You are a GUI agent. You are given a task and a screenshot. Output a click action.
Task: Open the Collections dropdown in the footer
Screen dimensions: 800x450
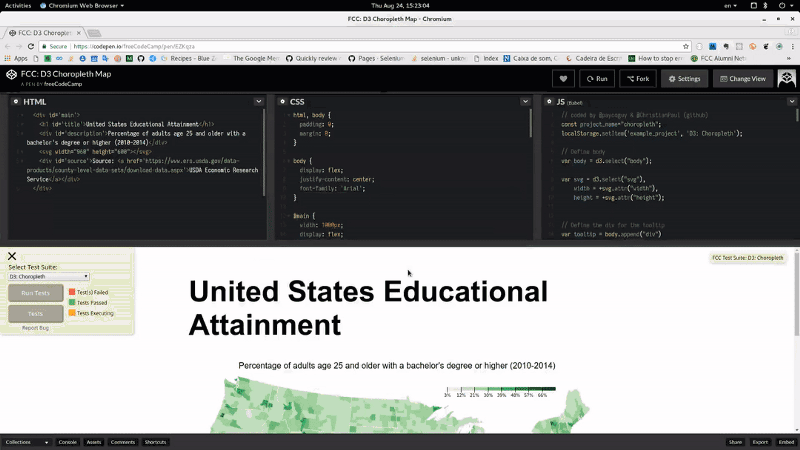tap(27, 441)
